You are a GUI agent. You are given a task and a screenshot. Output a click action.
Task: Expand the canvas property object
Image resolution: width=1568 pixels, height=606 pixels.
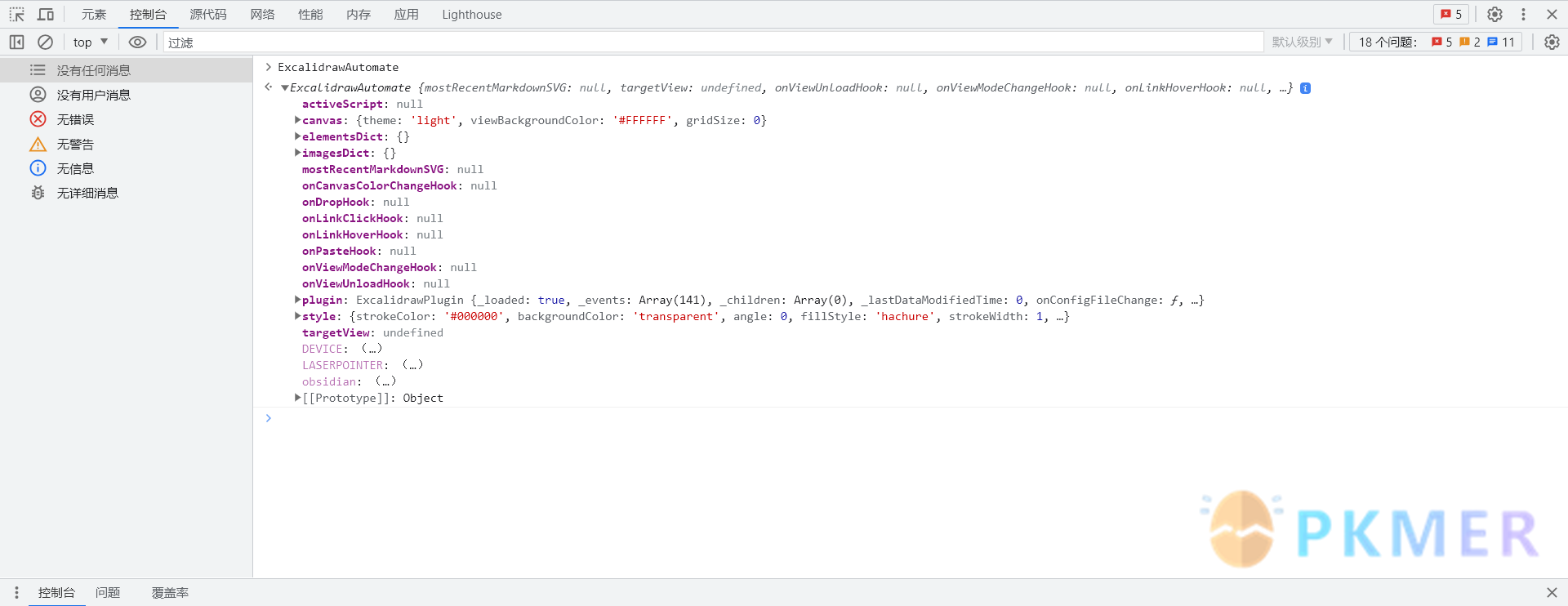point(298,121)
